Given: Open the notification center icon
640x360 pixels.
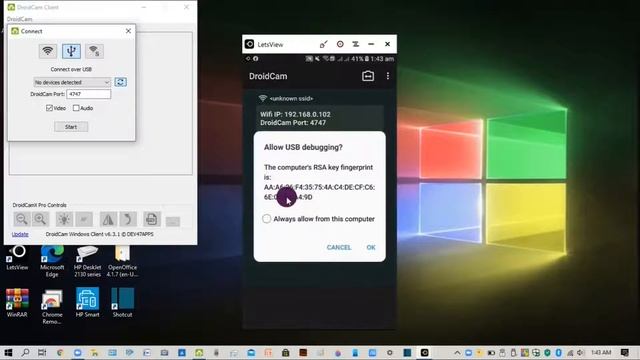Looking at the screenshot, I should click(624, 353).
